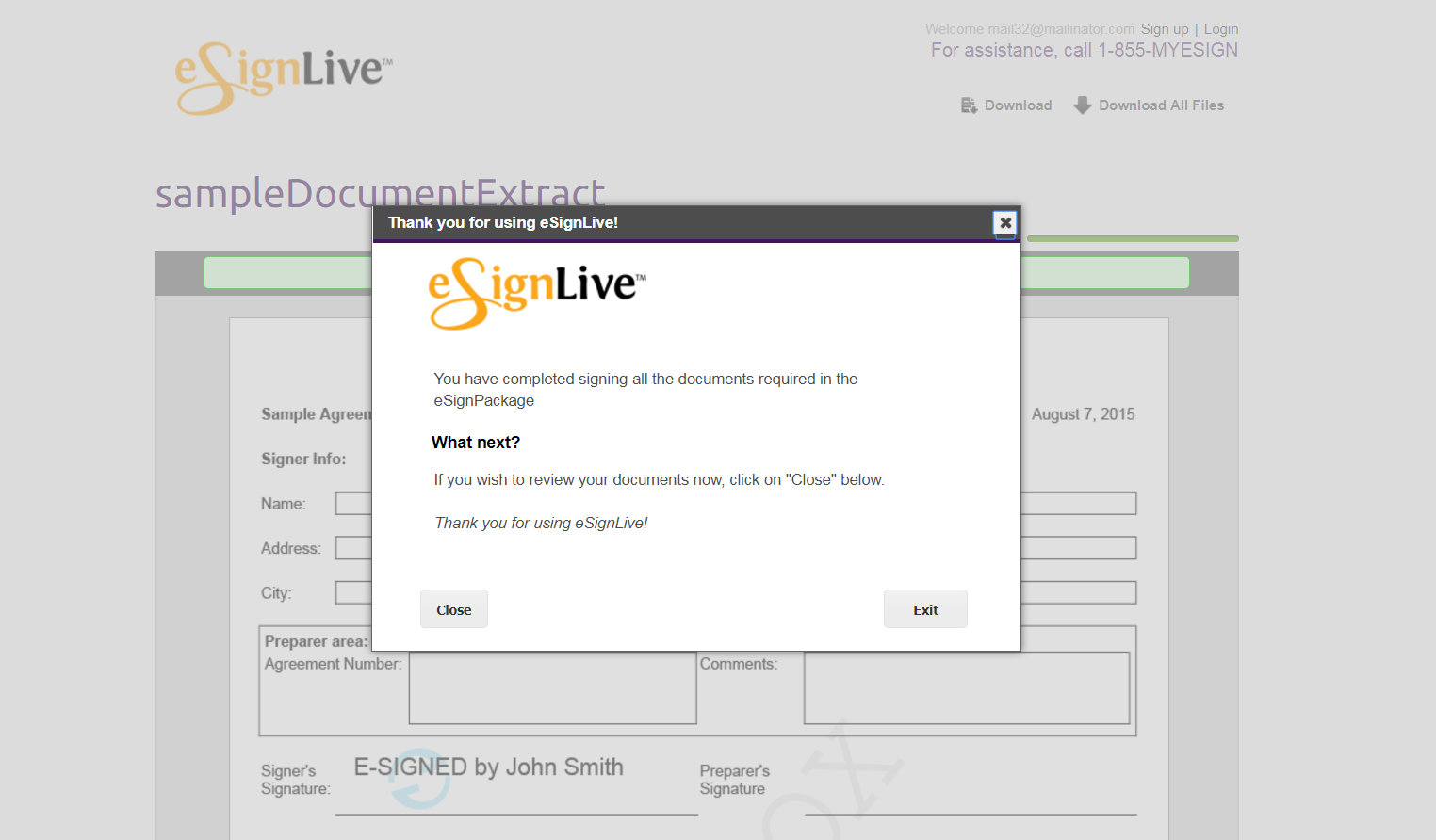Click the Comments input box
Screen dimensions: 1436x840
click(967, 687)
